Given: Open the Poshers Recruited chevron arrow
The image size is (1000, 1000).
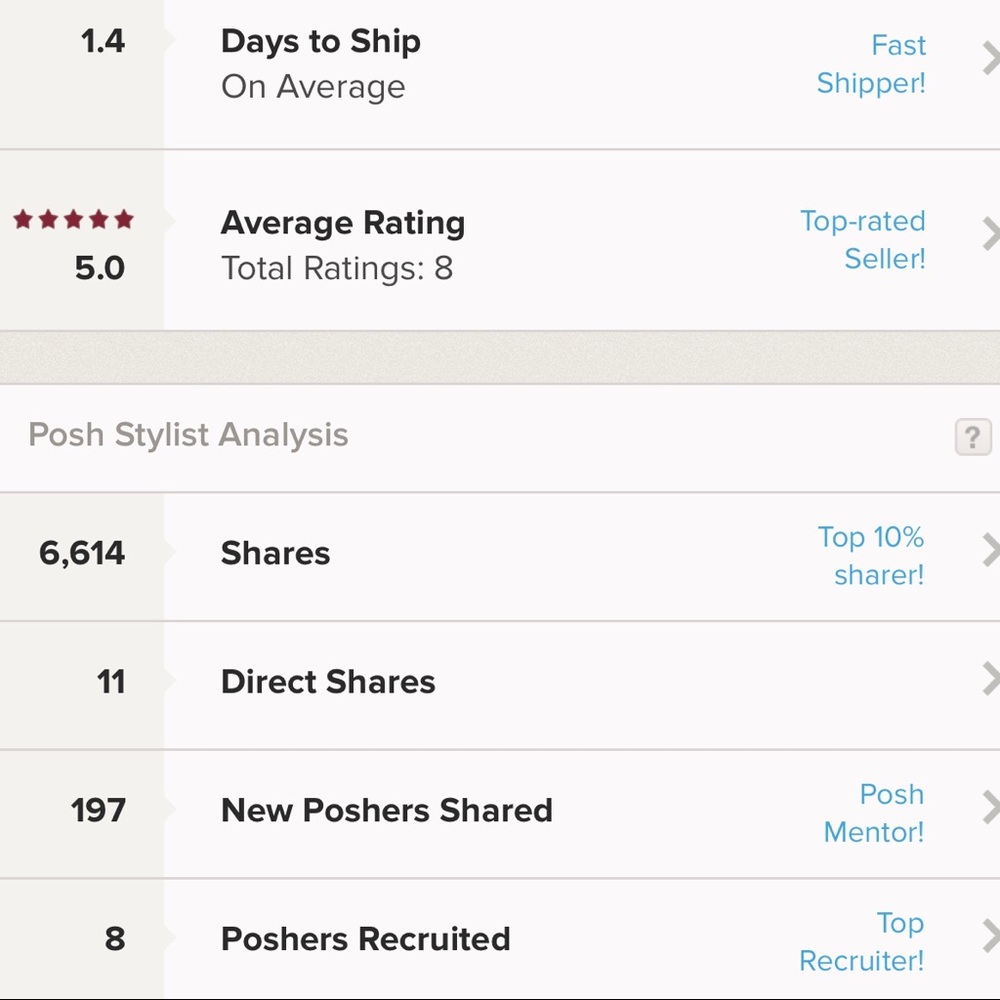Looking at the screenshot, I should [x=990, y=936].
